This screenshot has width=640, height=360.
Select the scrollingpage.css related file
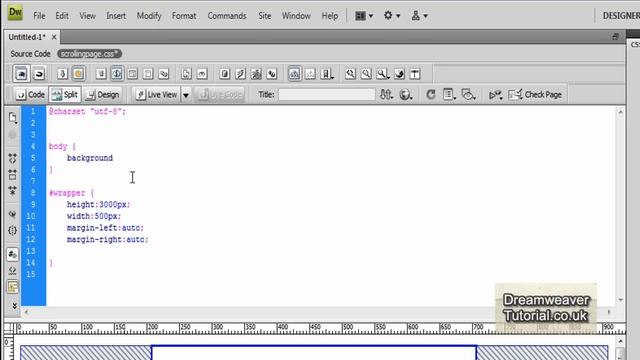click(89, 54)
